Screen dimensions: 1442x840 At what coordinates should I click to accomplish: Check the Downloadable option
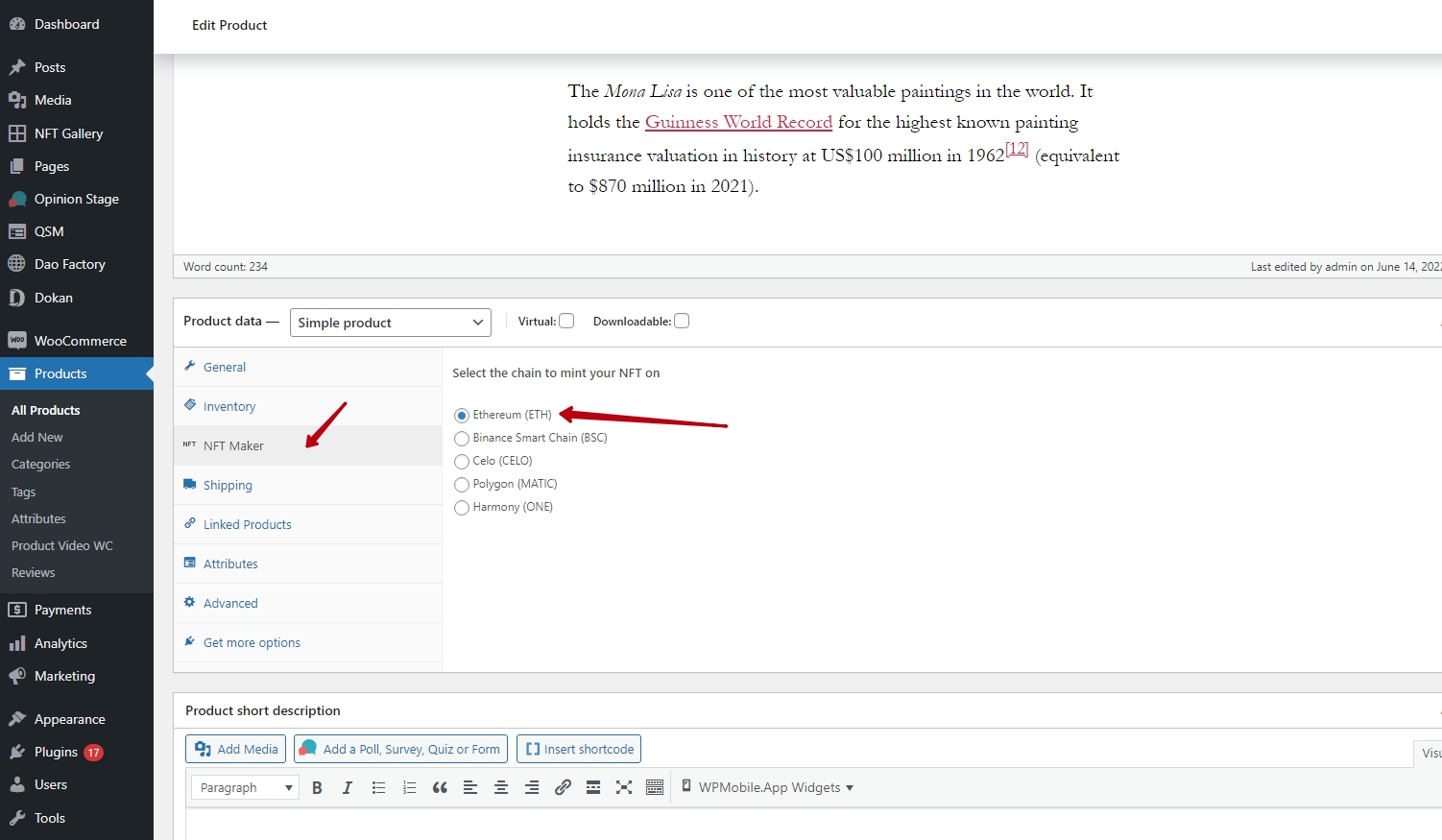point(682,322)
